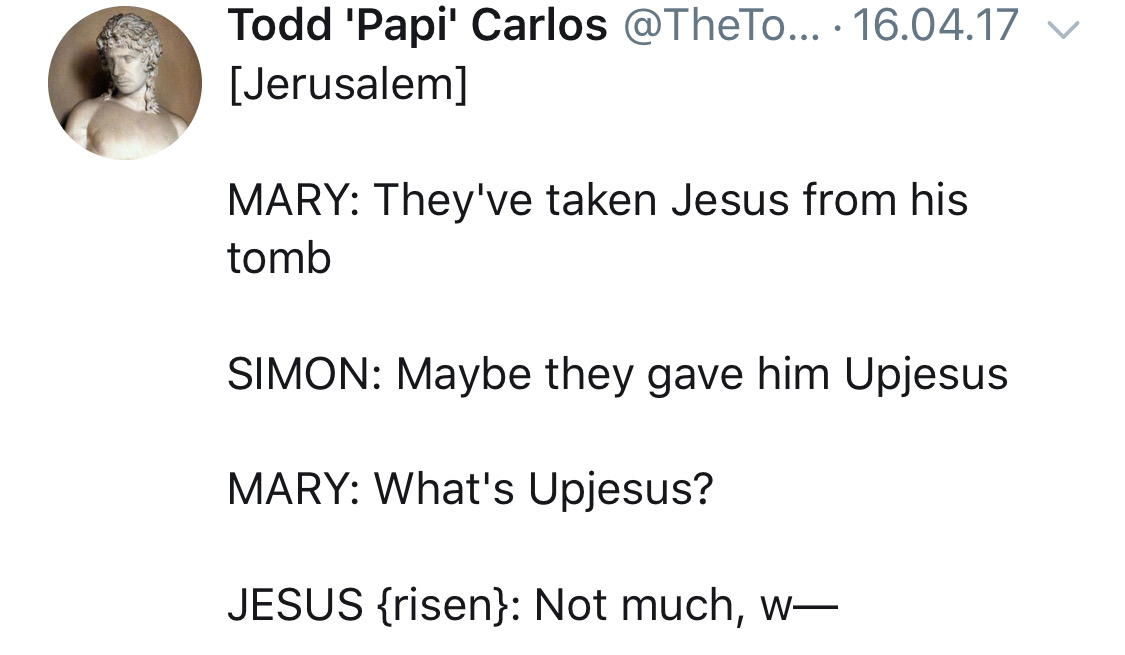Viewport: 1125px width, 655px height.
Task: Select the line 'They've taken Jesus from his'
Action: 671,199
